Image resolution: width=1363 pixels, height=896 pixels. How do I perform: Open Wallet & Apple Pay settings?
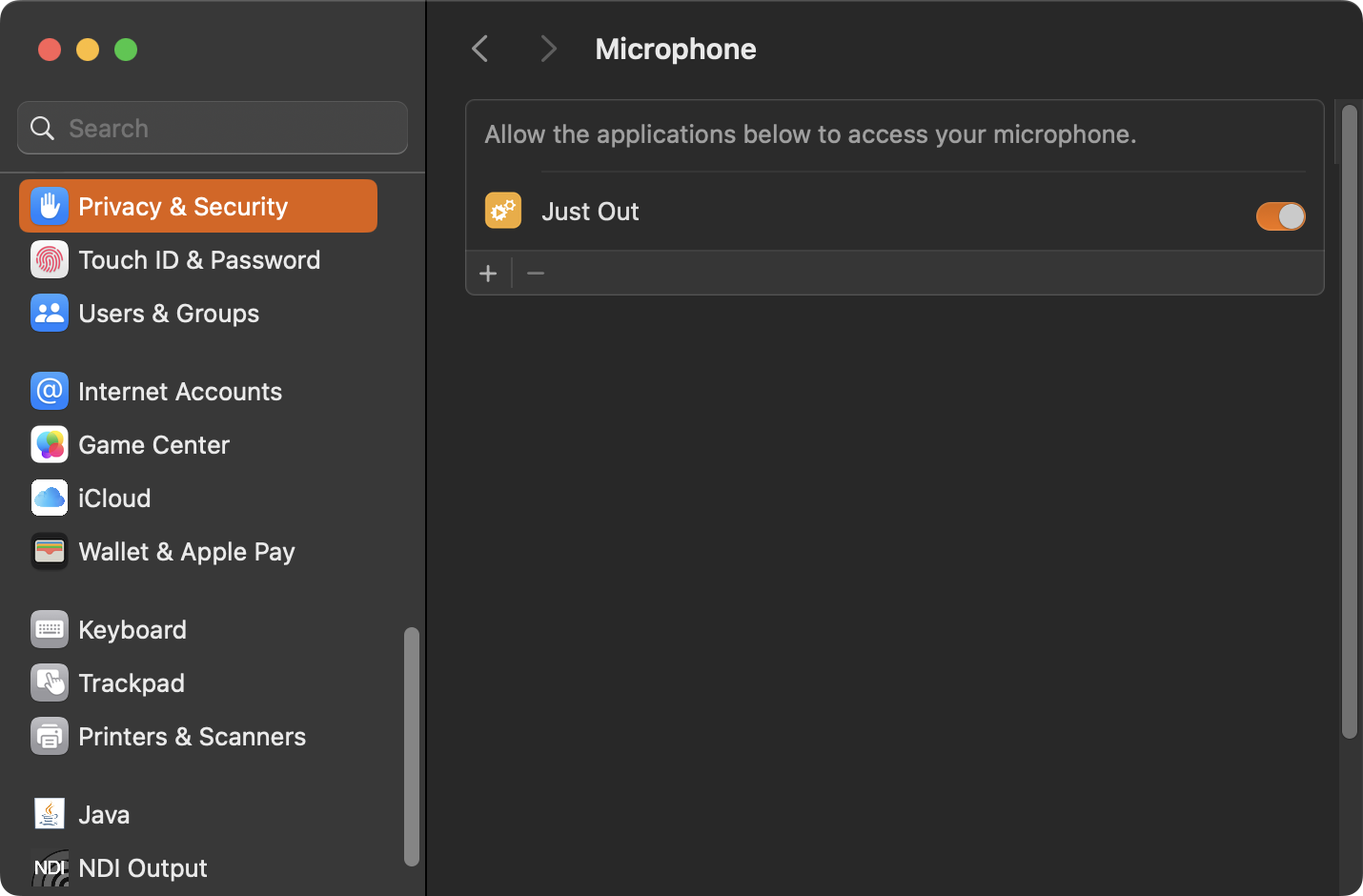pyautogui.click(x=198, y=551)
